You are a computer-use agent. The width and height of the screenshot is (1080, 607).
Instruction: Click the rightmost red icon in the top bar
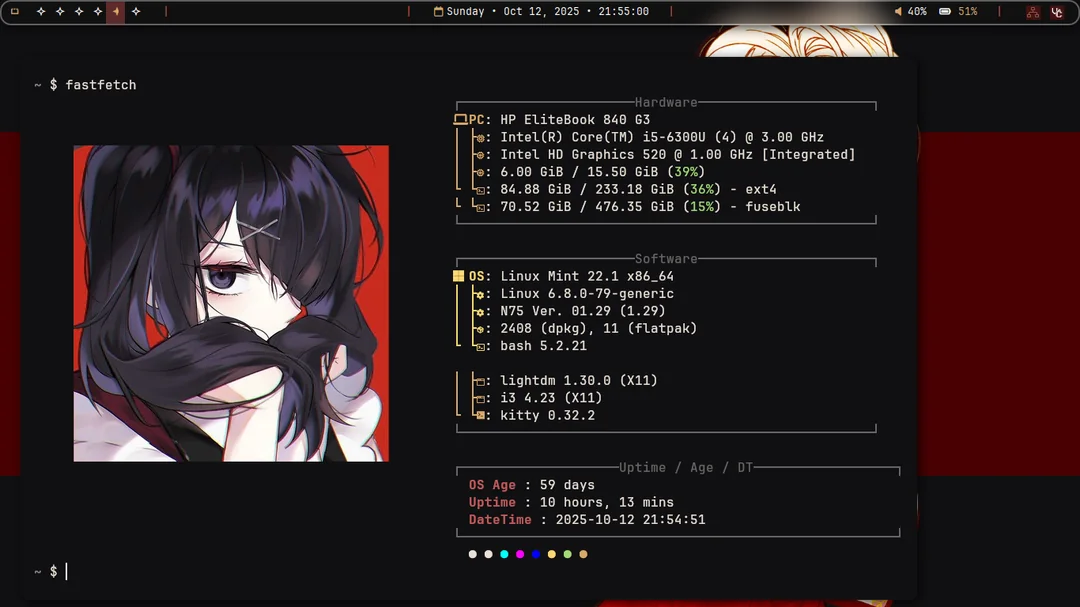(1057, 12)
